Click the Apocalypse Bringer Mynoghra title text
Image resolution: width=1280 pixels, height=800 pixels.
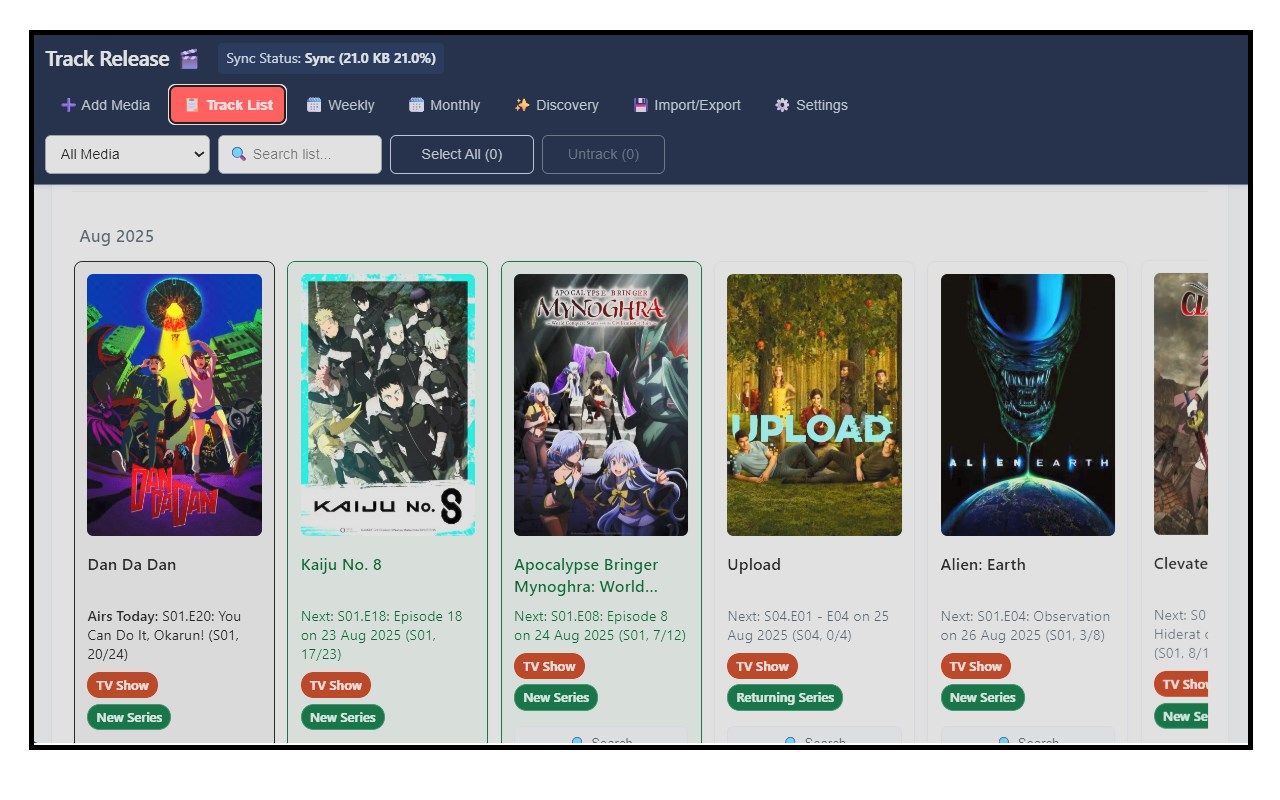[x=587, y=575]
